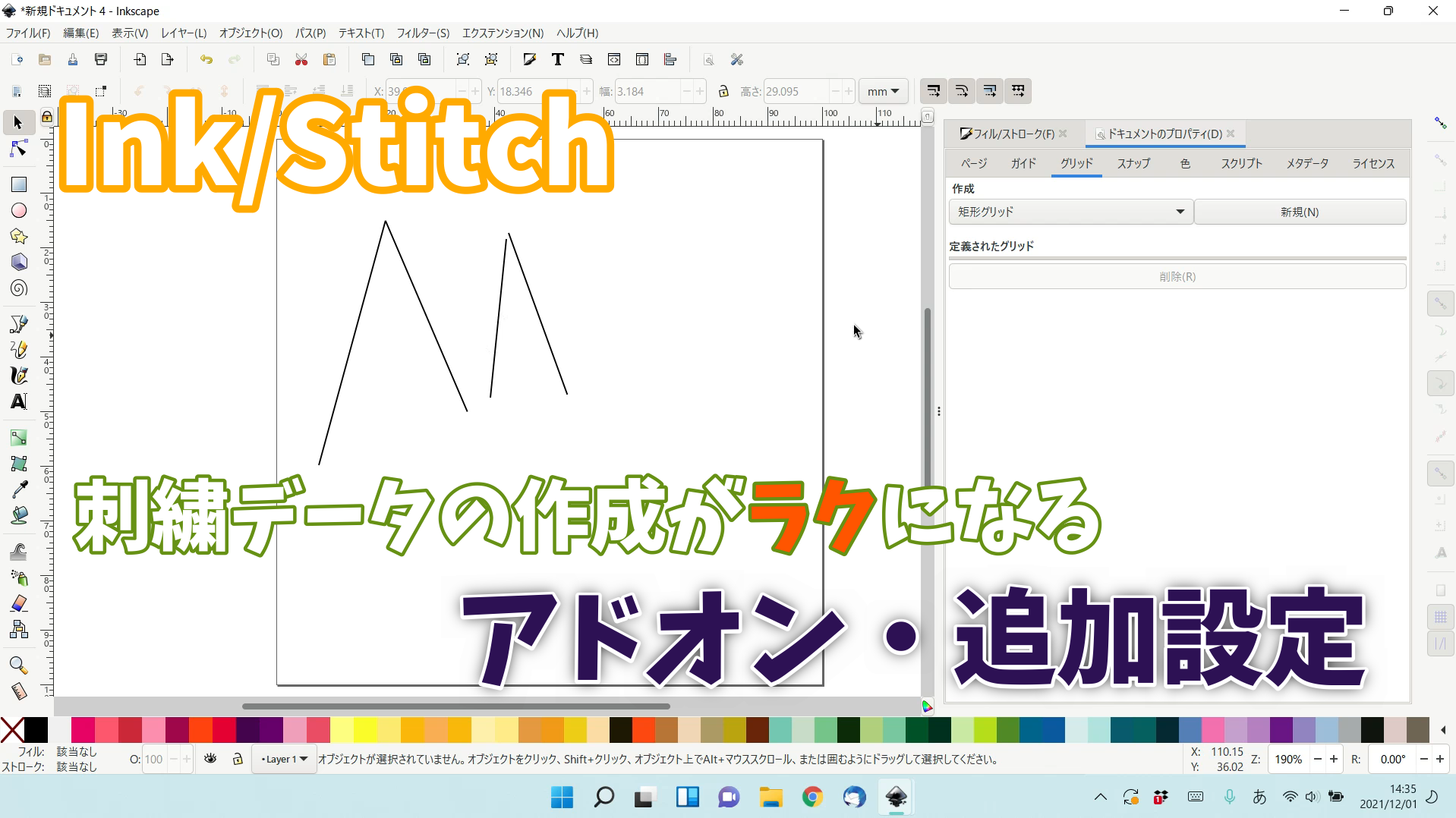
Task: Toggle move patterns with object option
Action: tap(1018, 91)
